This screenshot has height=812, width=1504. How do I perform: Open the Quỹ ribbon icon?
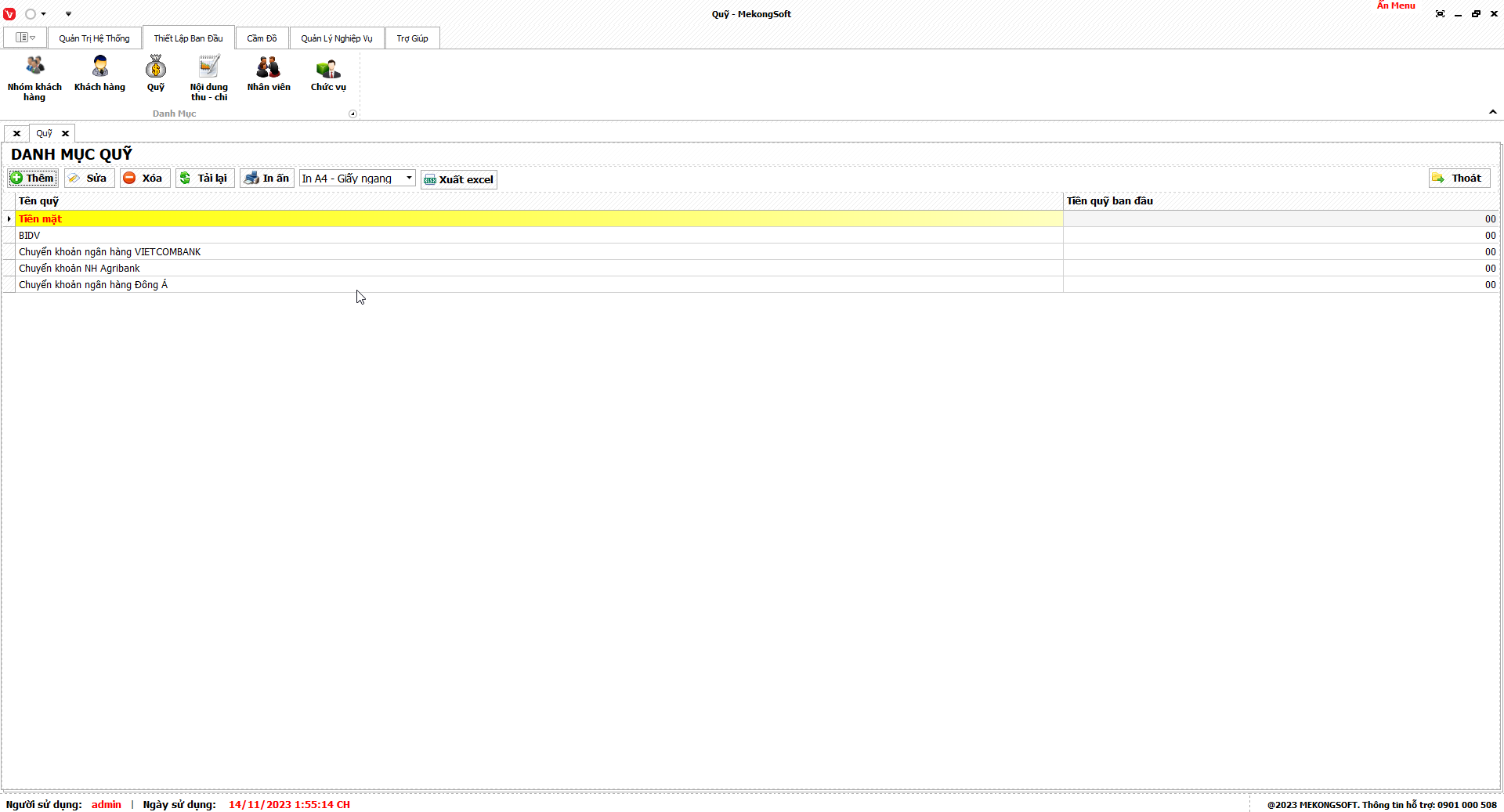[156, 74]
